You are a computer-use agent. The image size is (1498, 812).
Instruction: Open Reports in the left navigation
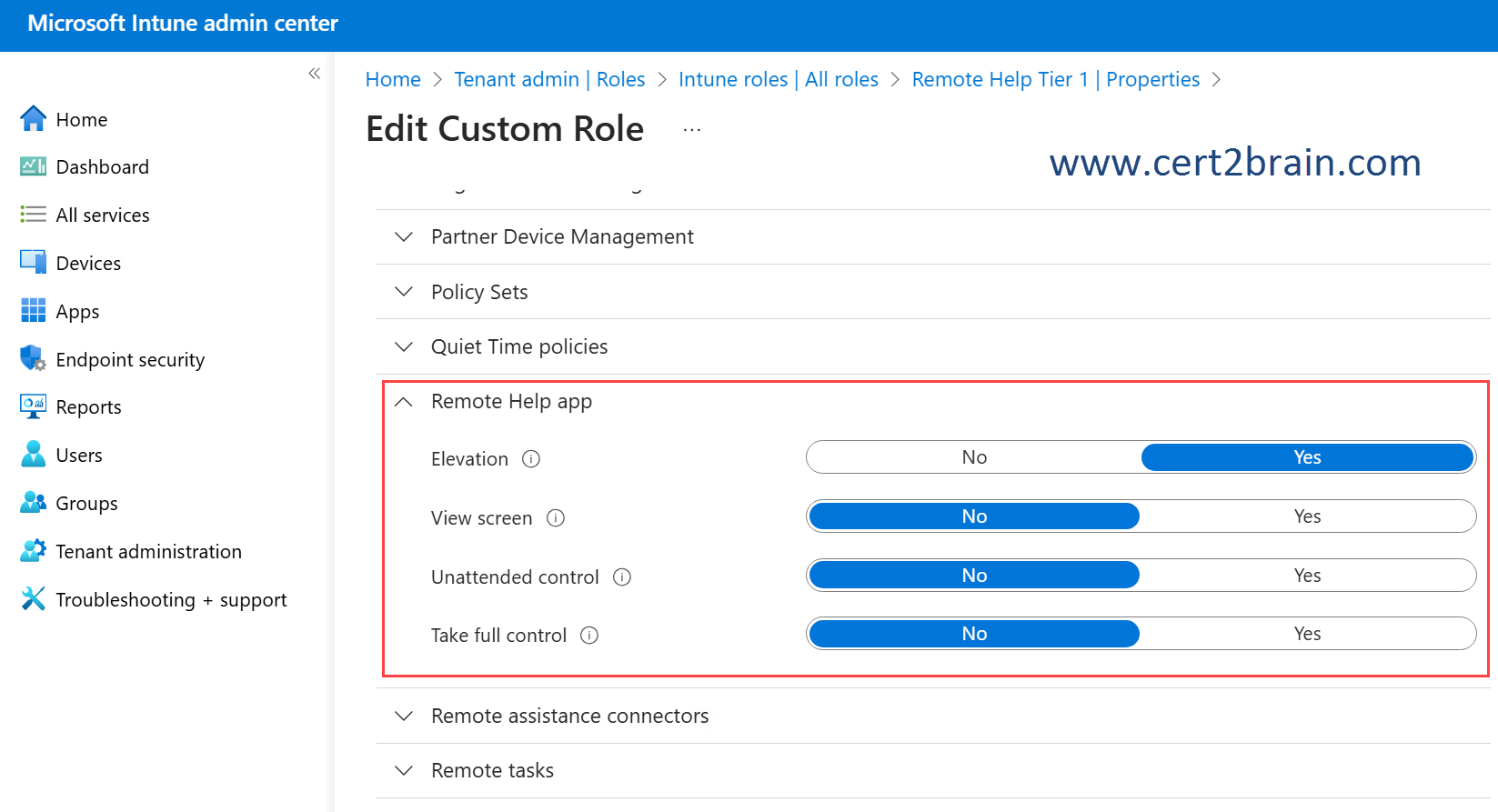[88, 407]
